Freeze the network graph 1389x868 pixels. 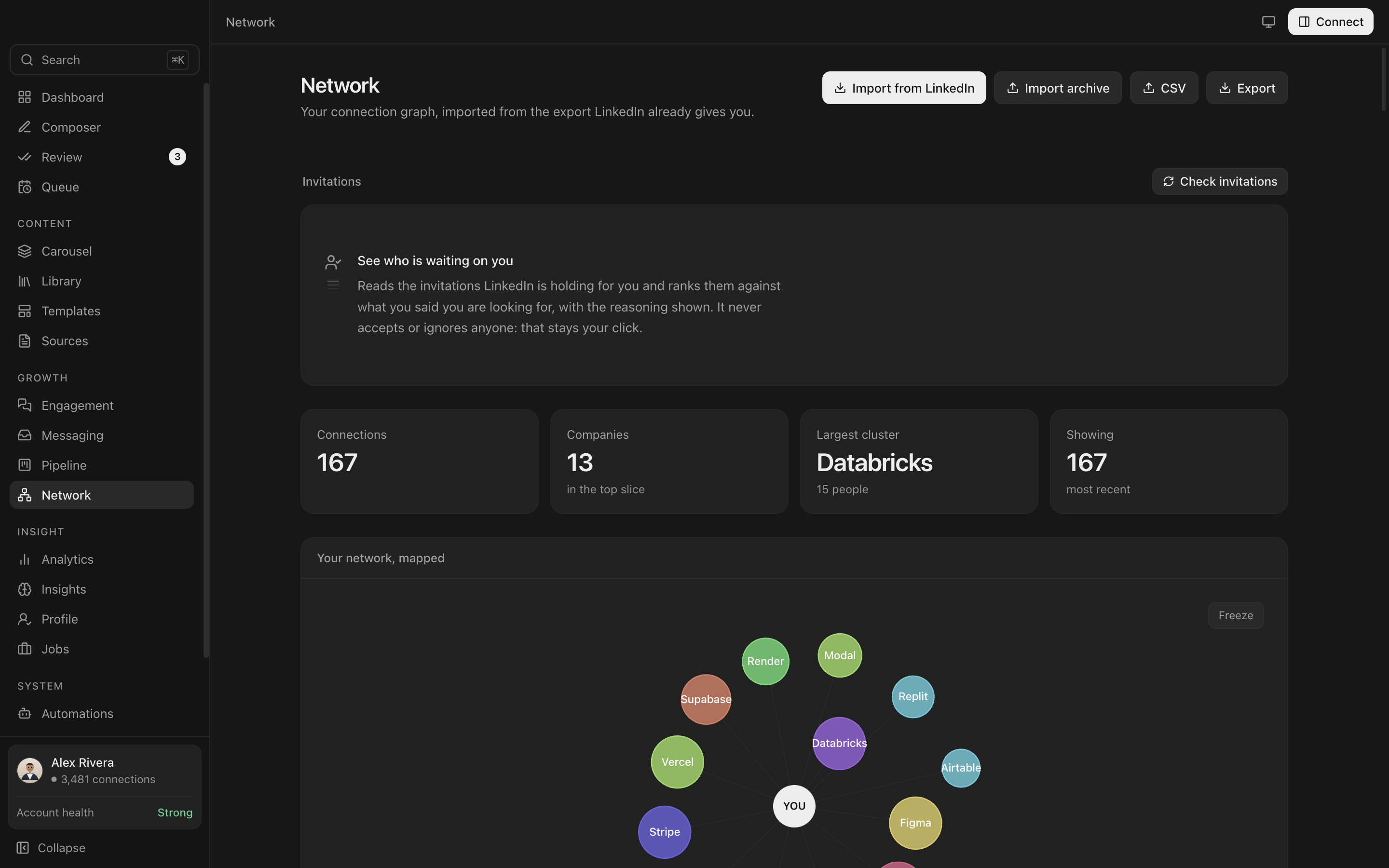tap(1236, 615)
